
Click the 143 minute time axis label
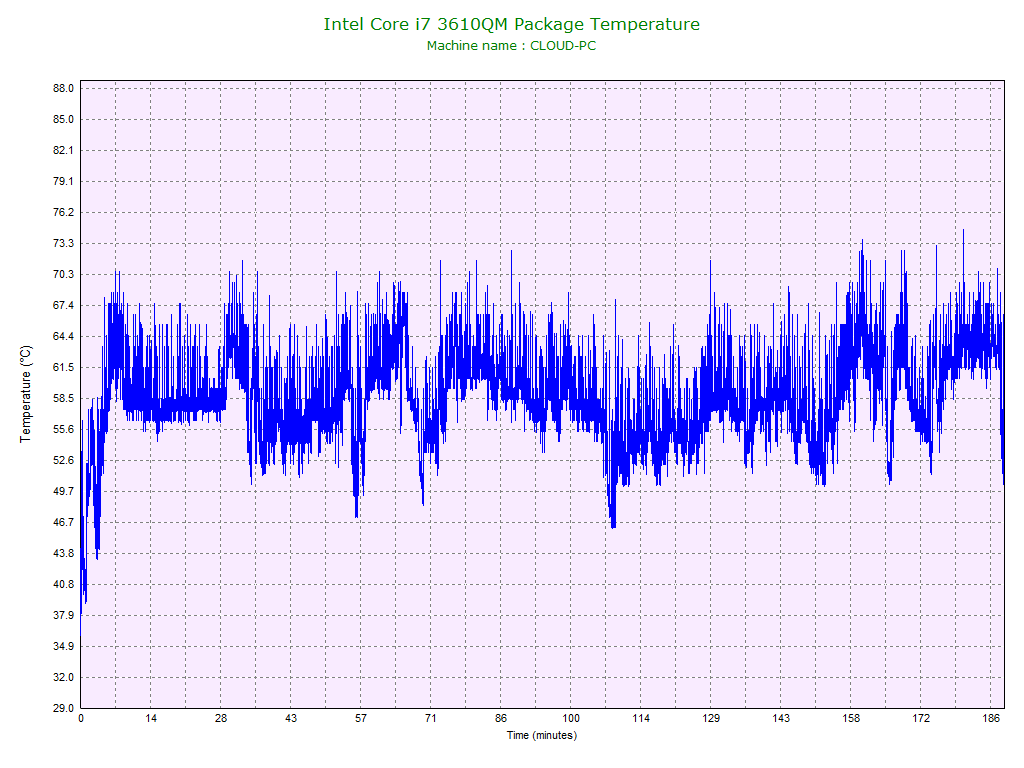(781, 718)
